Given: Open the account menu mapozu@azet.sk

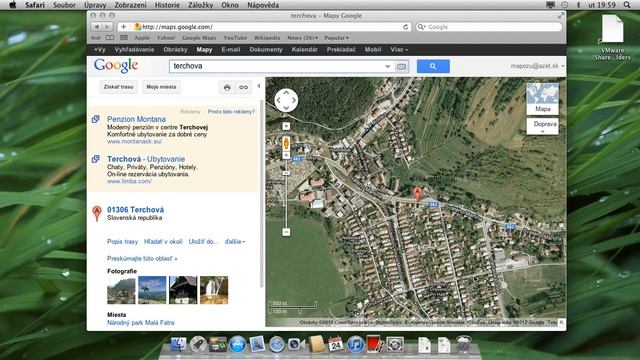Looking at the screenshot, I should (537, 66).
